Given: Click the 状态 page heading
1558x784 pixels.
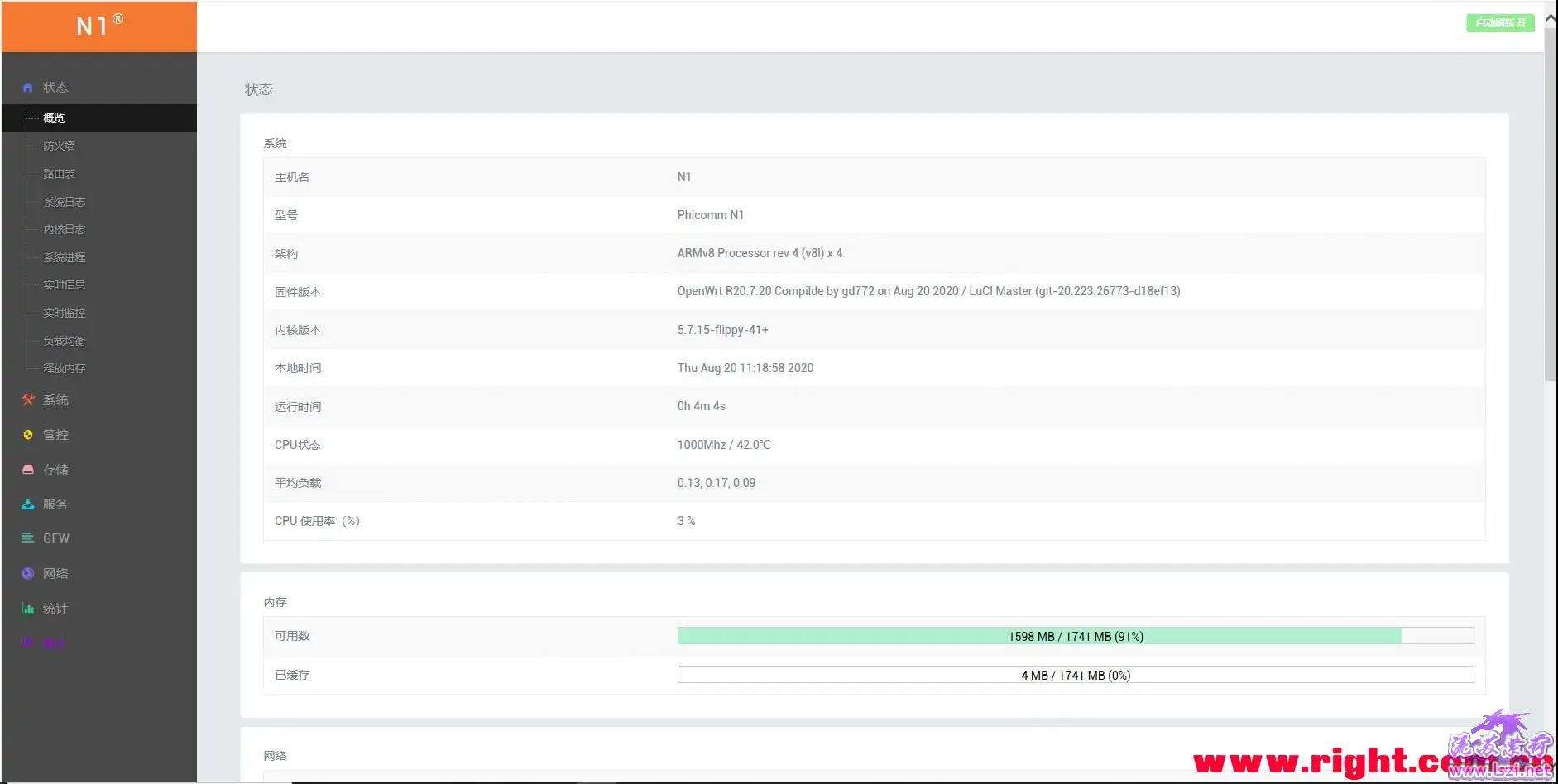Looking at the screenshot, I should click(258, 89).
